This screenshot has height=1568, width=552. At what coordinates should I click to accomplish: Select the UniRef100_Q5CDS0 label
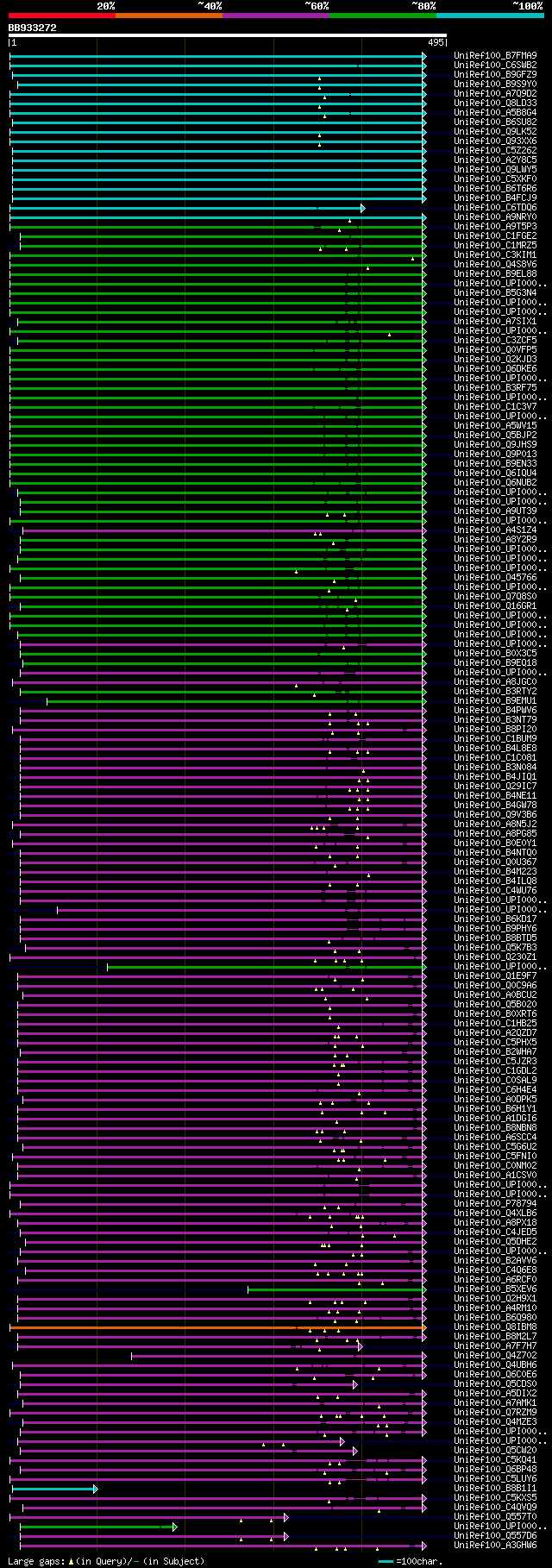point(495,1383)
